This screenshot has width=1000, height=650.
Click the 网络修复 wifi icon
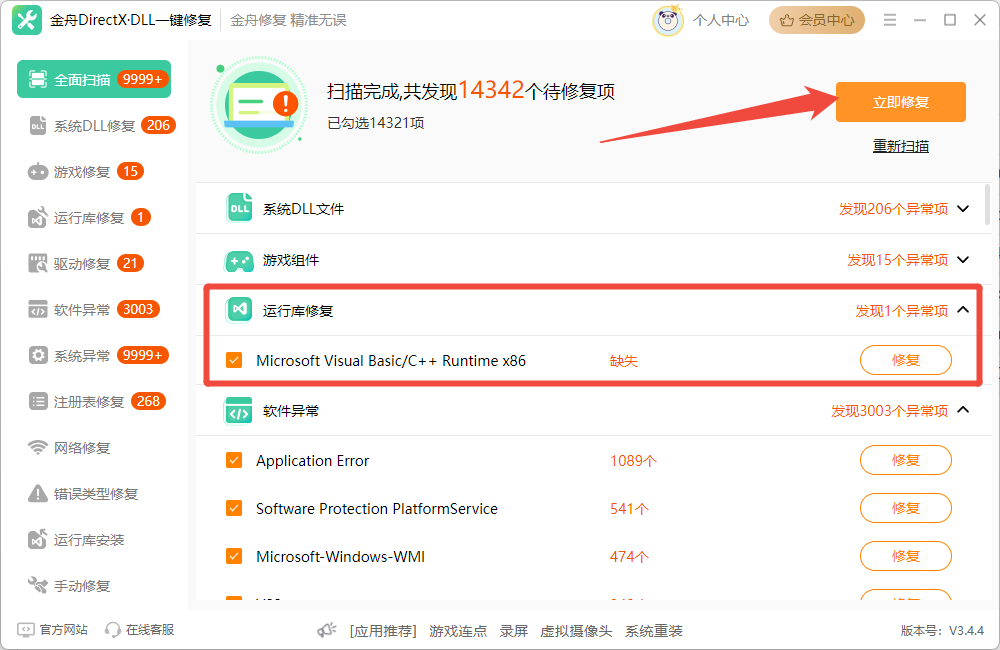(38, 447)
